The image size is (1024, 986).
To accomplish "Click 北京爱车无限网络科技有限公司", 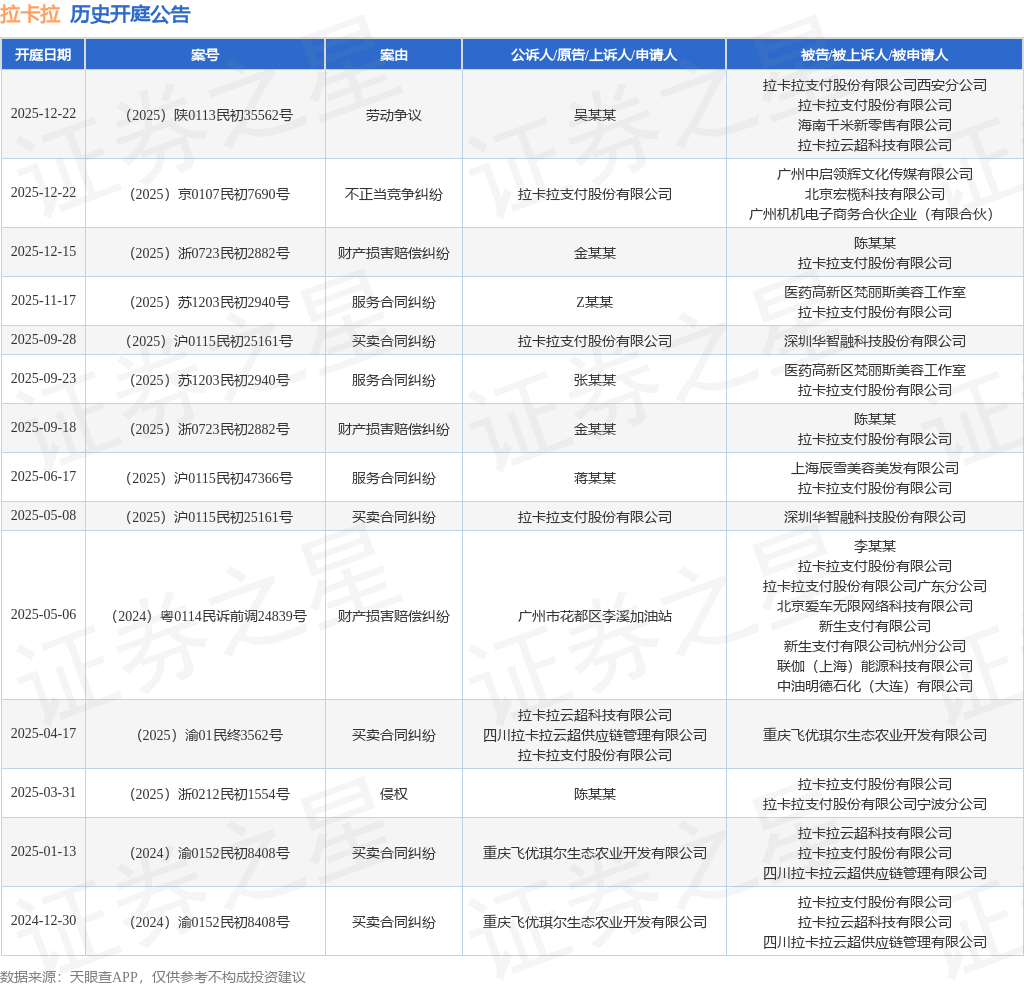I will (874, 606).
